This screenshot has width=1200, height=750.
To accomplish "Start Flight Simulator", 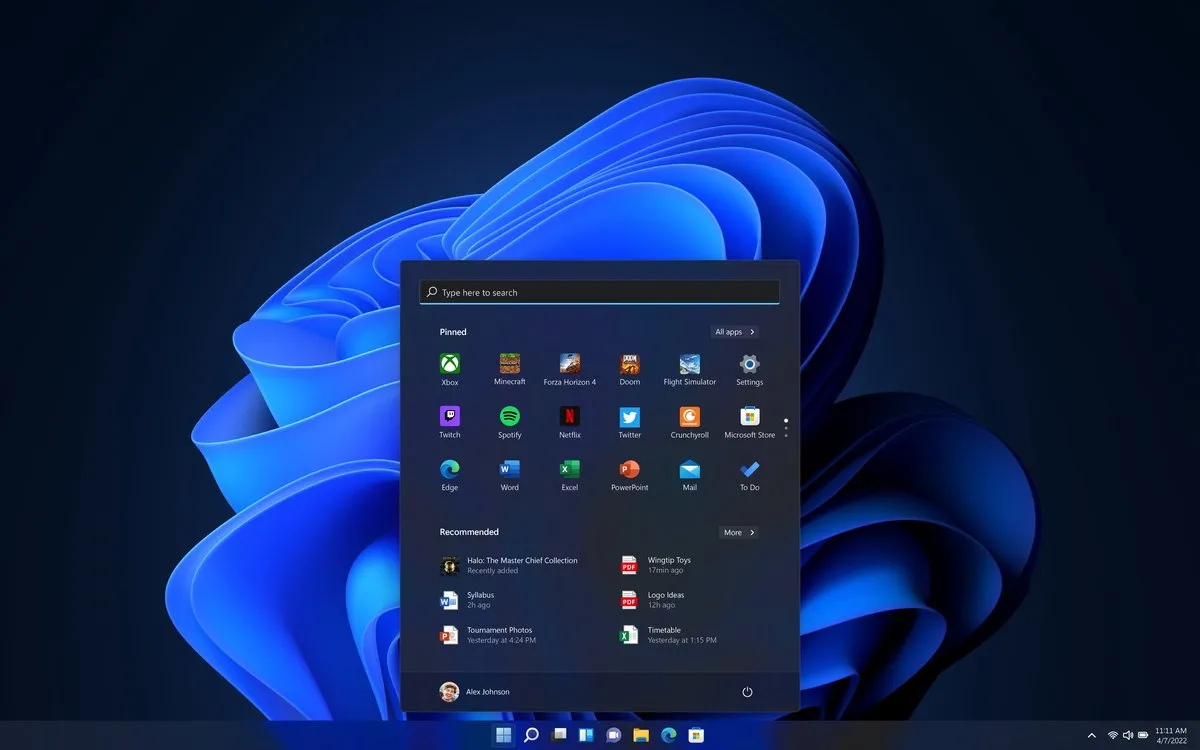I will [x=689, y=362].
